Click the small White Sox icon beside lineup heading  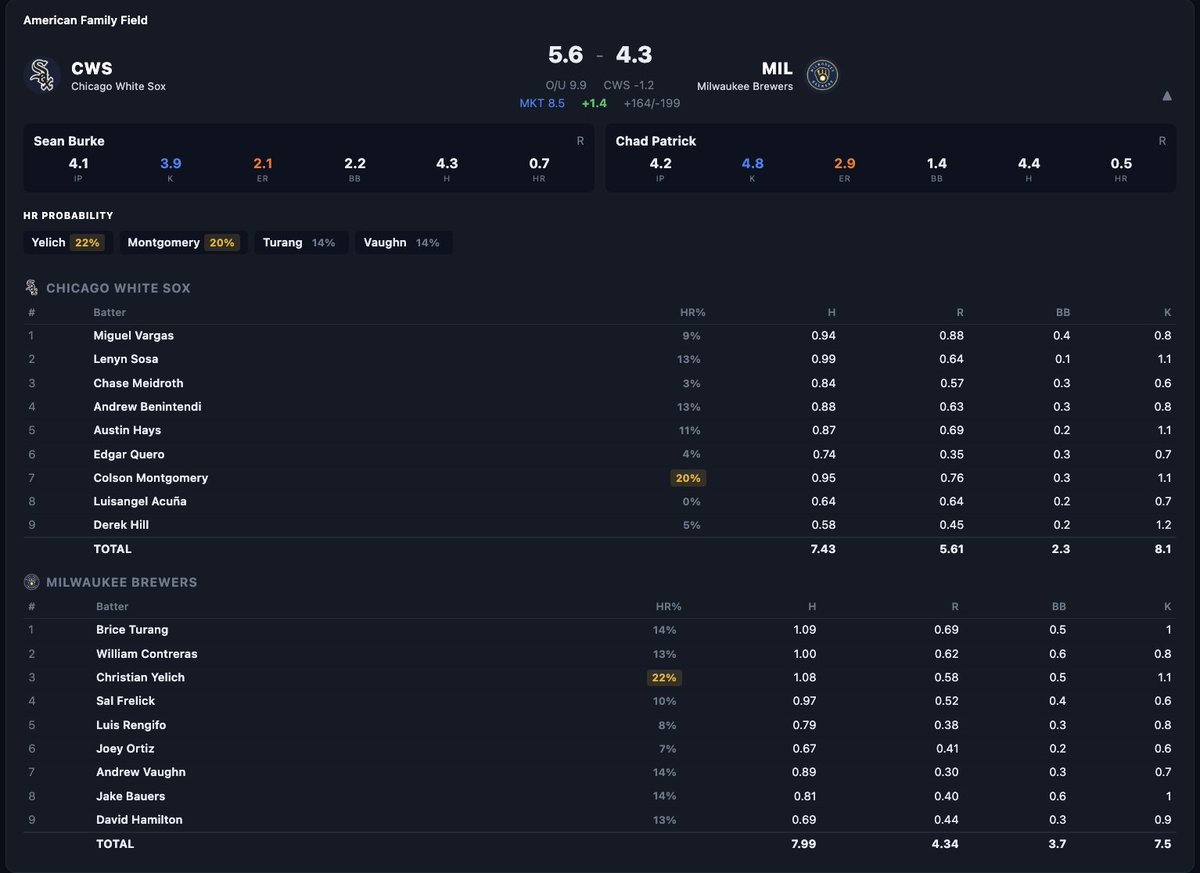point(32,288)
